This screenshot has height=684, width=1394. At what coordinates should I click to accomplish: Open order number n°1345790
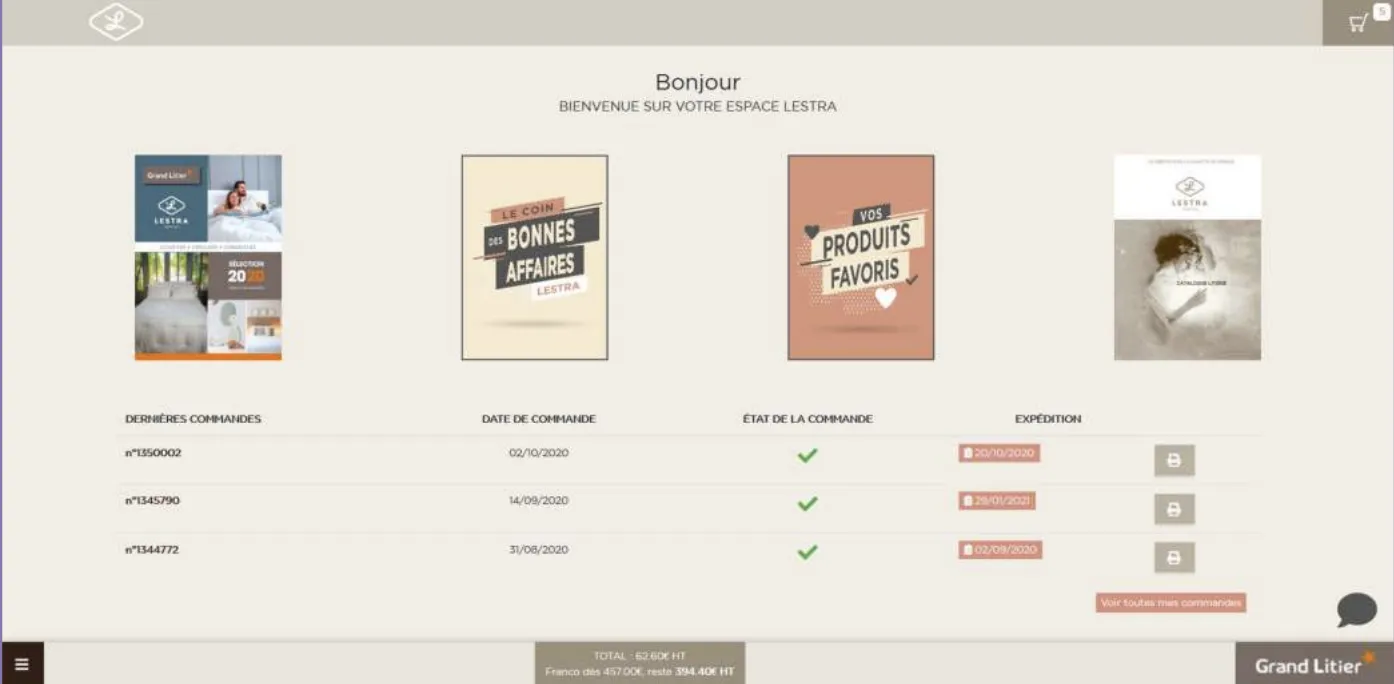point(152,500)
